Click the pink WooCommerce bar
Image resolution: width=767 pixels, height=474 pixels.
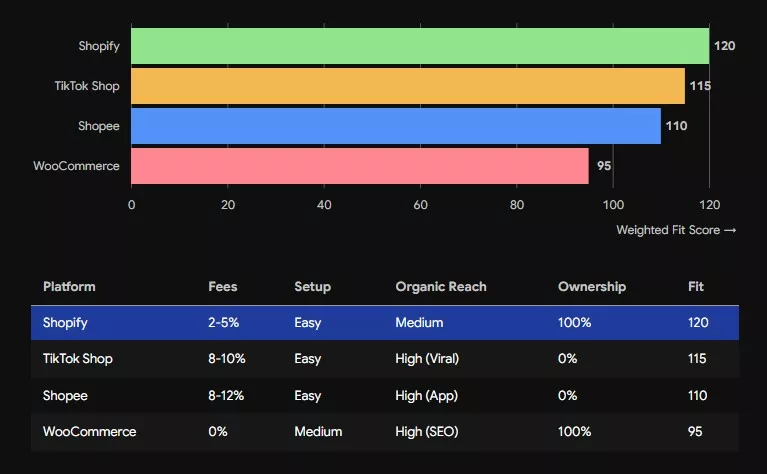tap(360, 166)
